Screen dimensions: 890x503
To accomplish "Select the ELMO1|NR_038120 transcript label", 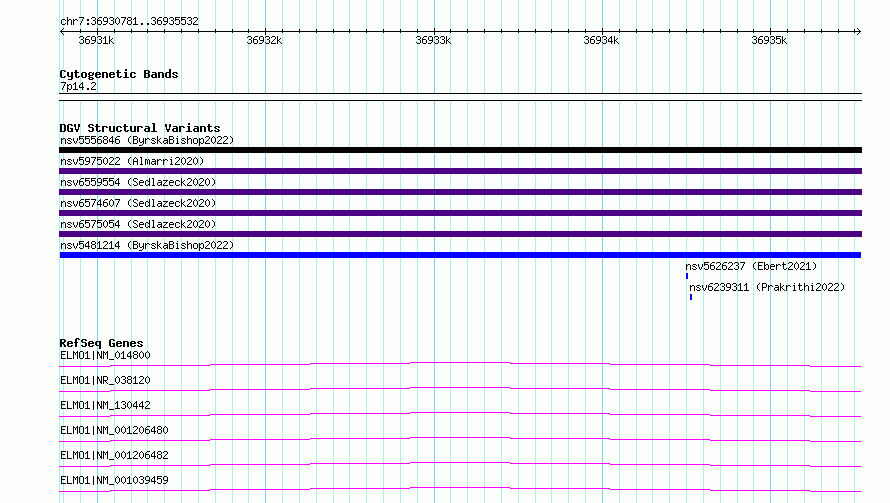I will (105, 380).
